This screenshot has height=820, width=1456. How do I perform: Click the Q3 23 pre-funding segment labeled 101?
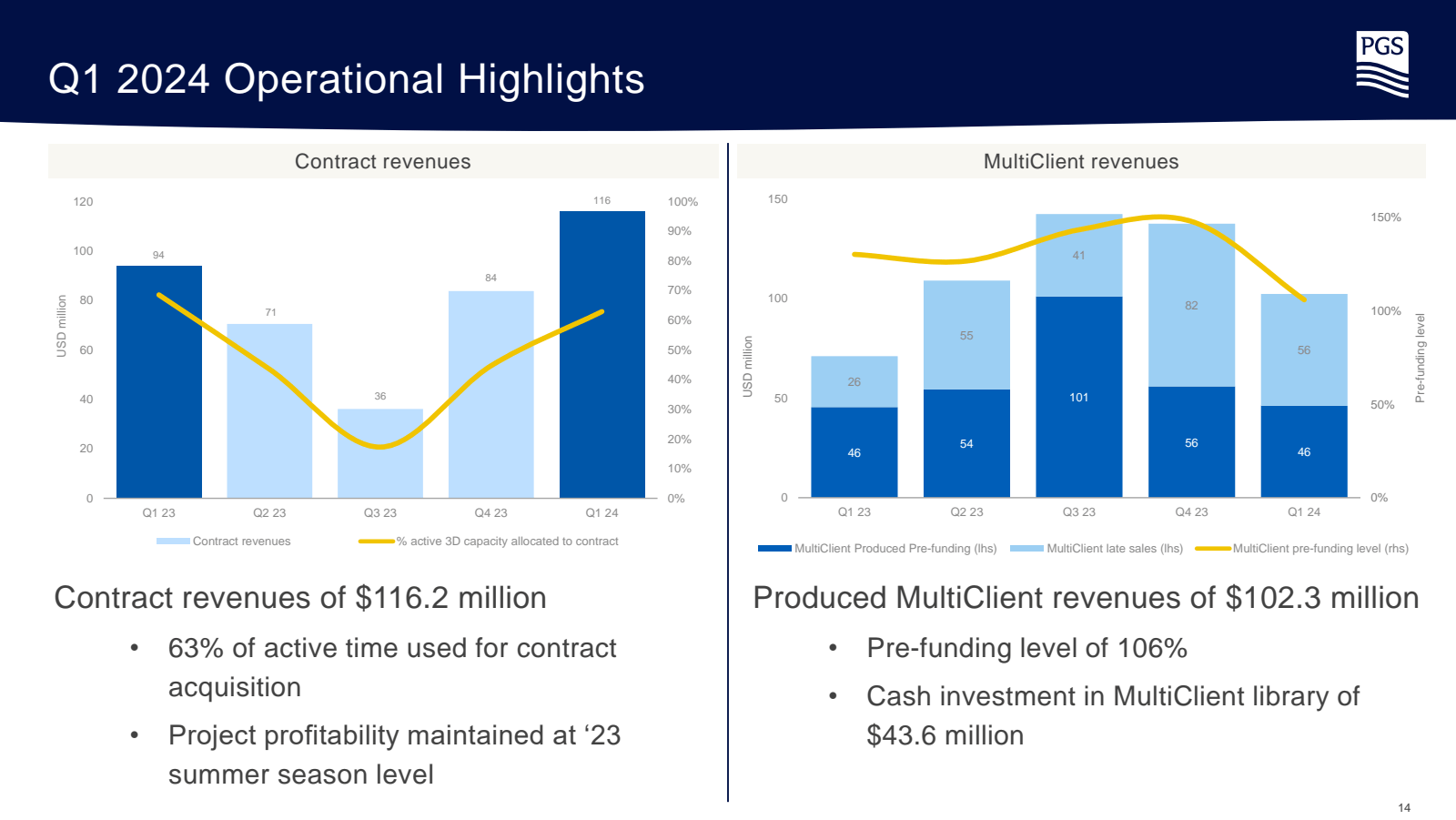point(1079,397)
